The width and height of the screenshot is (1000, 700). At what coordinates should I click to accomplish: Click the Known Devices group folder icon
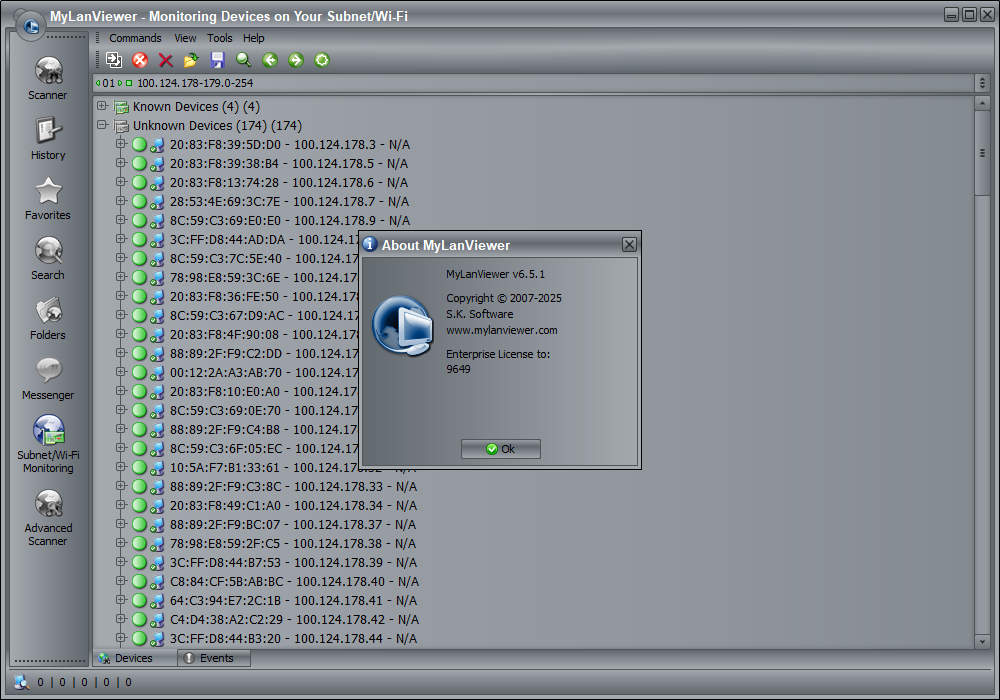click(121, 107)
